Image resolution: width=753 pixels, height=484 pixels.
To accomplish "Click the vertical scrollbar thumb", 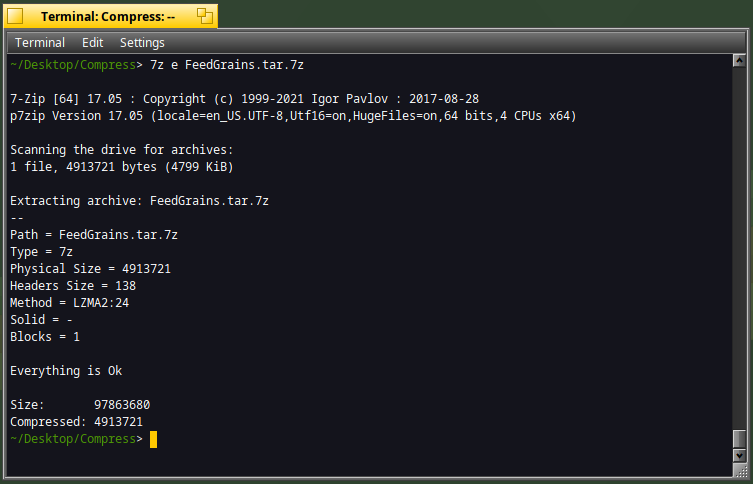I will tap(739, 439).
